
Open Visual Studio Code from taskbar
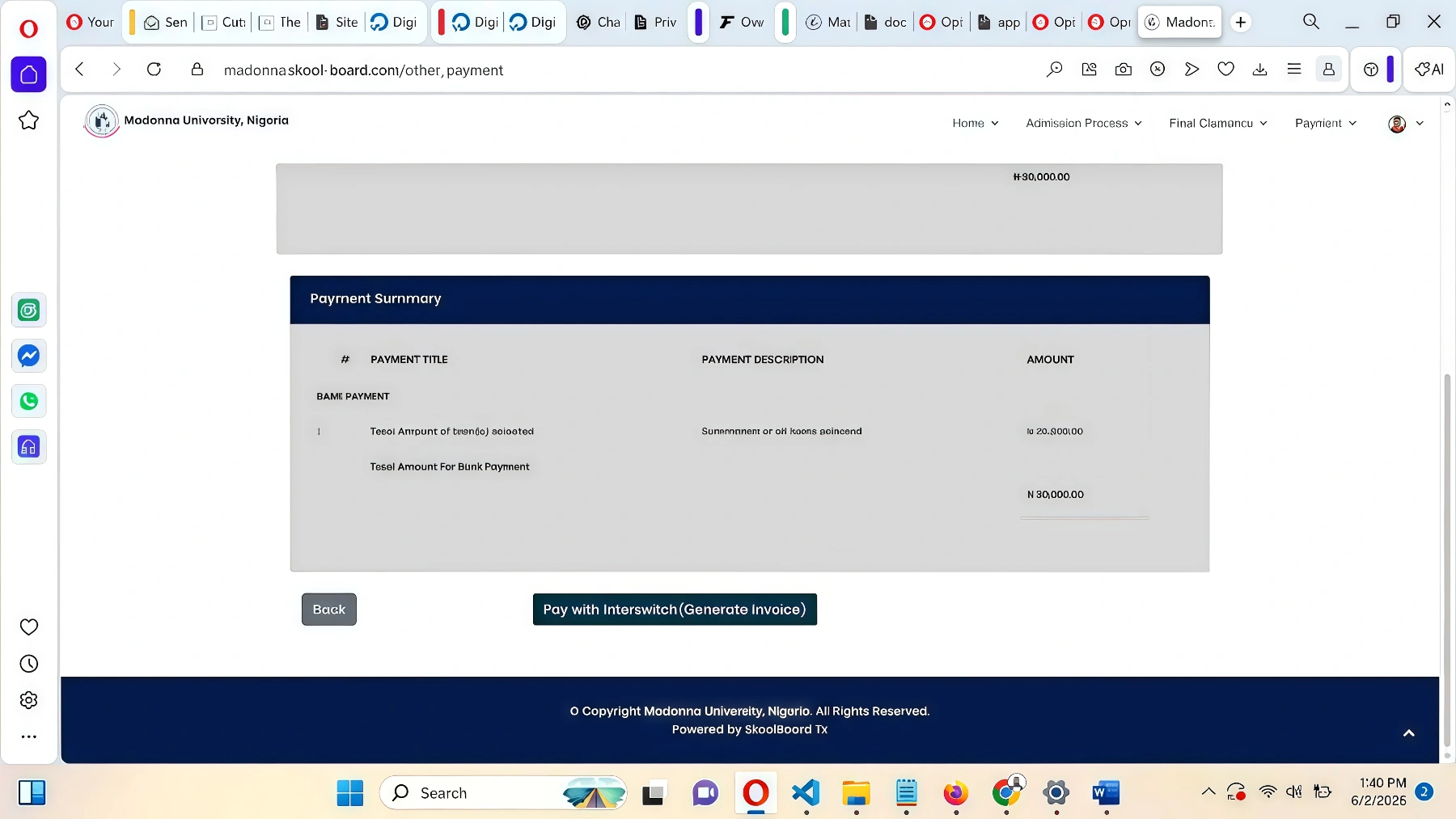[806, 793]
